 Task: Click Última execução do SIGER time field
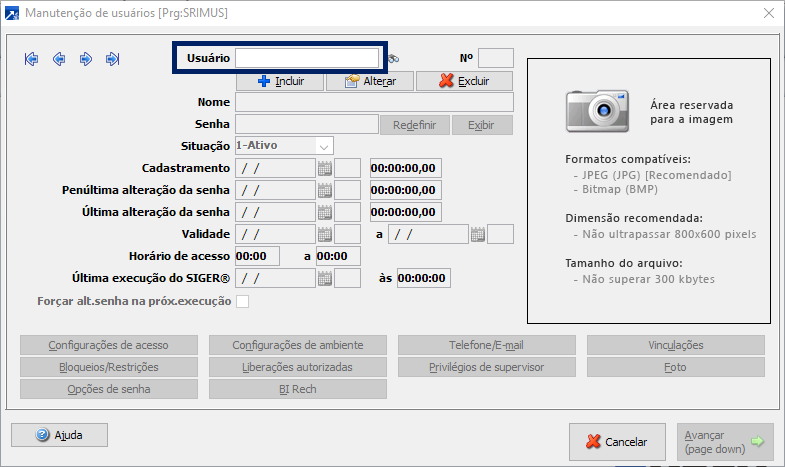[424, 278]
